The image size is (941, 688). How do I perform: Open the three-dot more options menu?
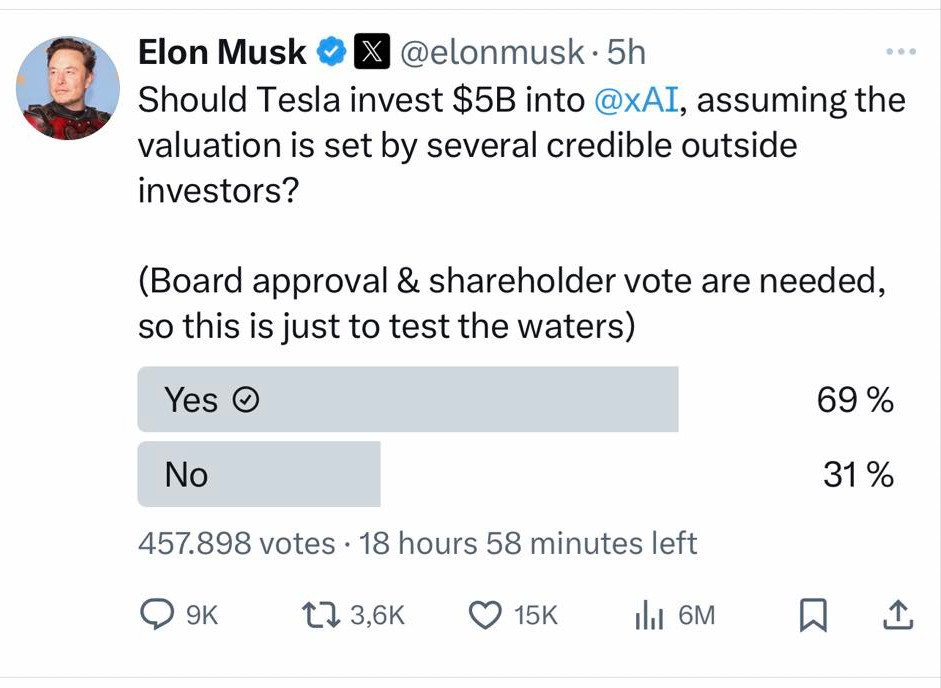[x=900, y=51]
